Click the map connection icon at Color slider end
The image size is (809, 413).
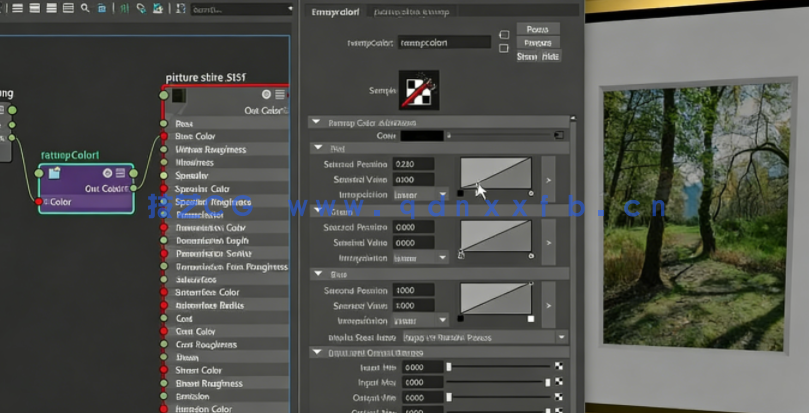(559, 135)
